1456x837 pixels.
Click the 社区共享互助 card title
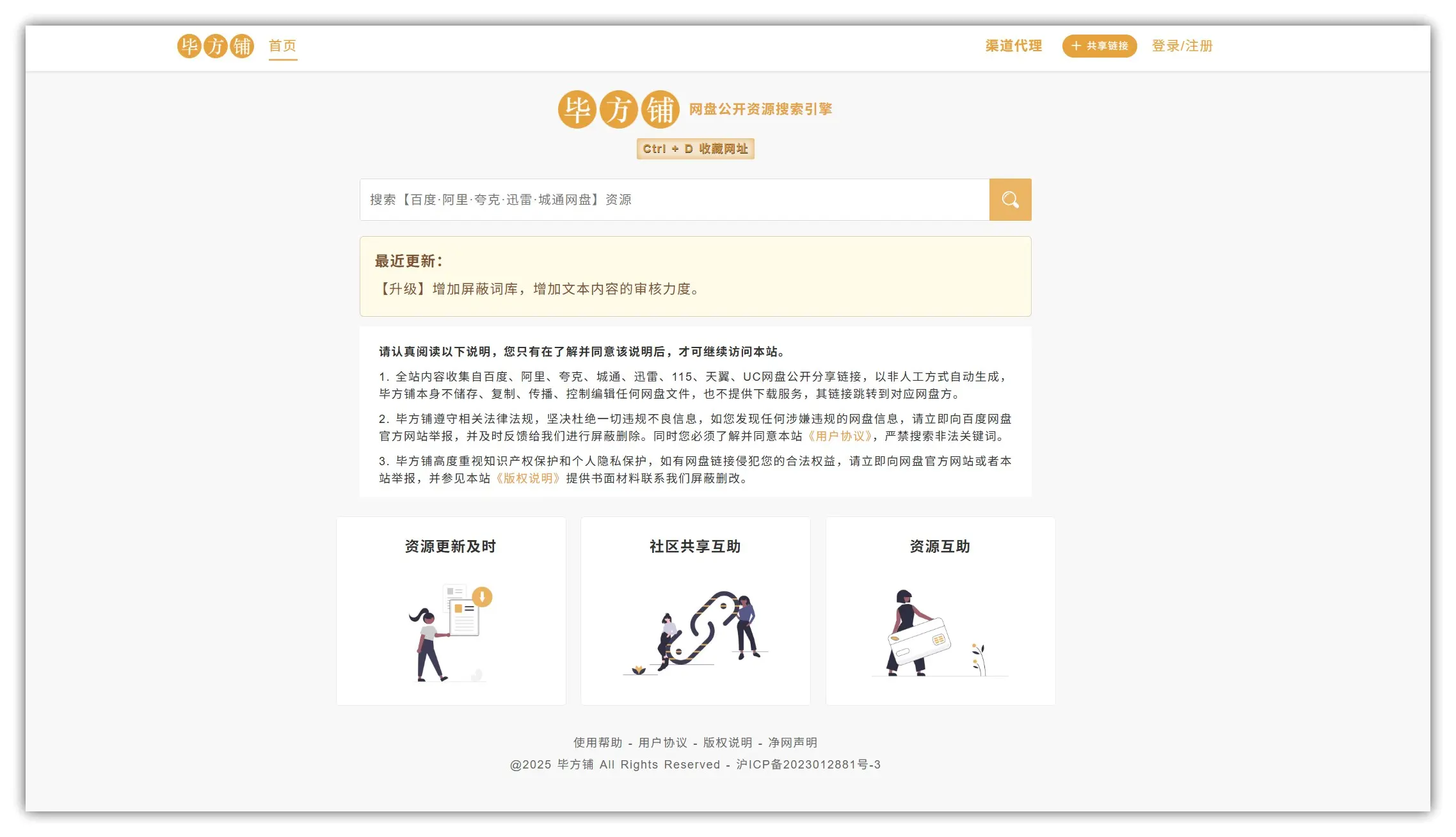(695, 546)
